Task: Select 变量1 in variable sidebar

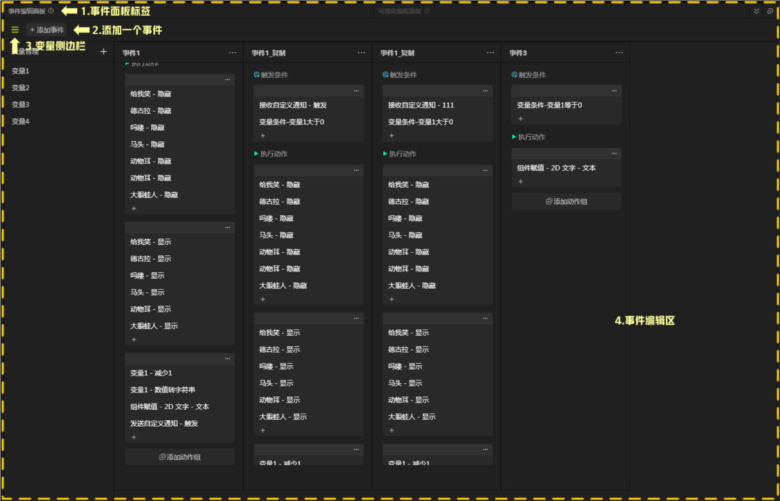Action: (x=20, y=71)
